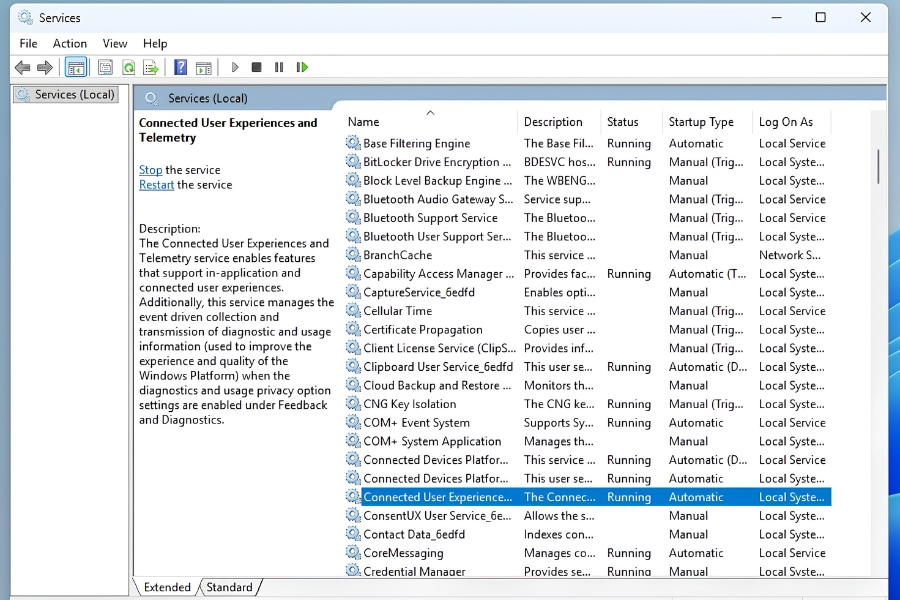Click the Stop the service link
This screenshot has height=600, width=900.
pyautogui.click(x=150, y=170)
